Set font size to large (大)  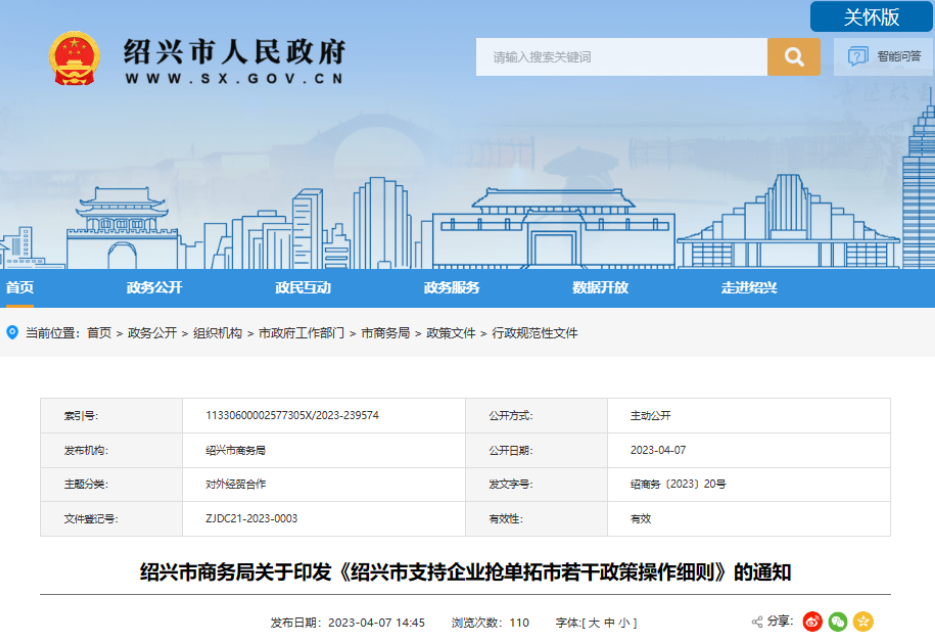(x=593, y=623)
